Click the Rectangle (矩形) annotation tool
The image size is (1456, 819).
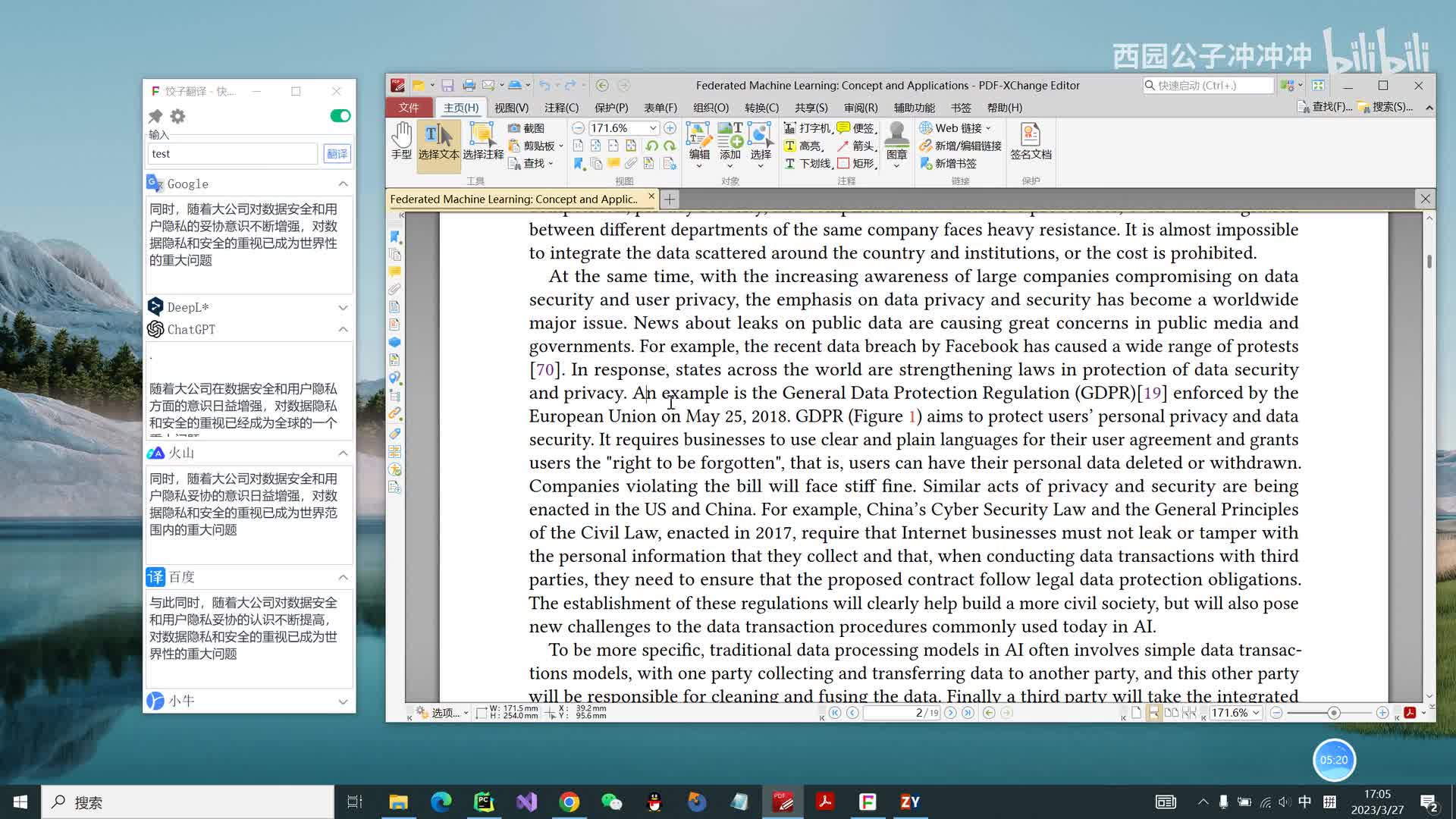coord(857,163)
